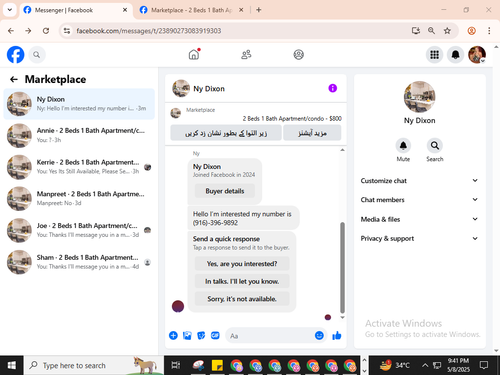This screenshot has width=500, height=375.
Task: Open conversation information purple icon
Action: (x=332, y=88)
